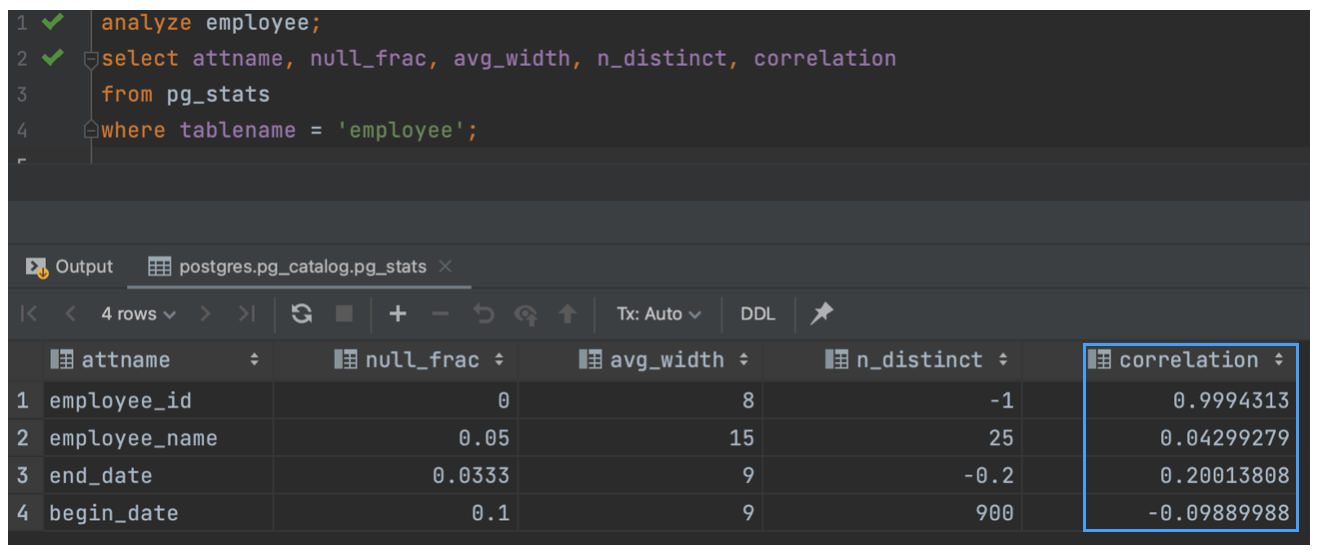Image resolution: width=1320 pixels, height=554 pixels.
Task: Sort by n_distinct column arrows
Action: tap(1002, 360)
